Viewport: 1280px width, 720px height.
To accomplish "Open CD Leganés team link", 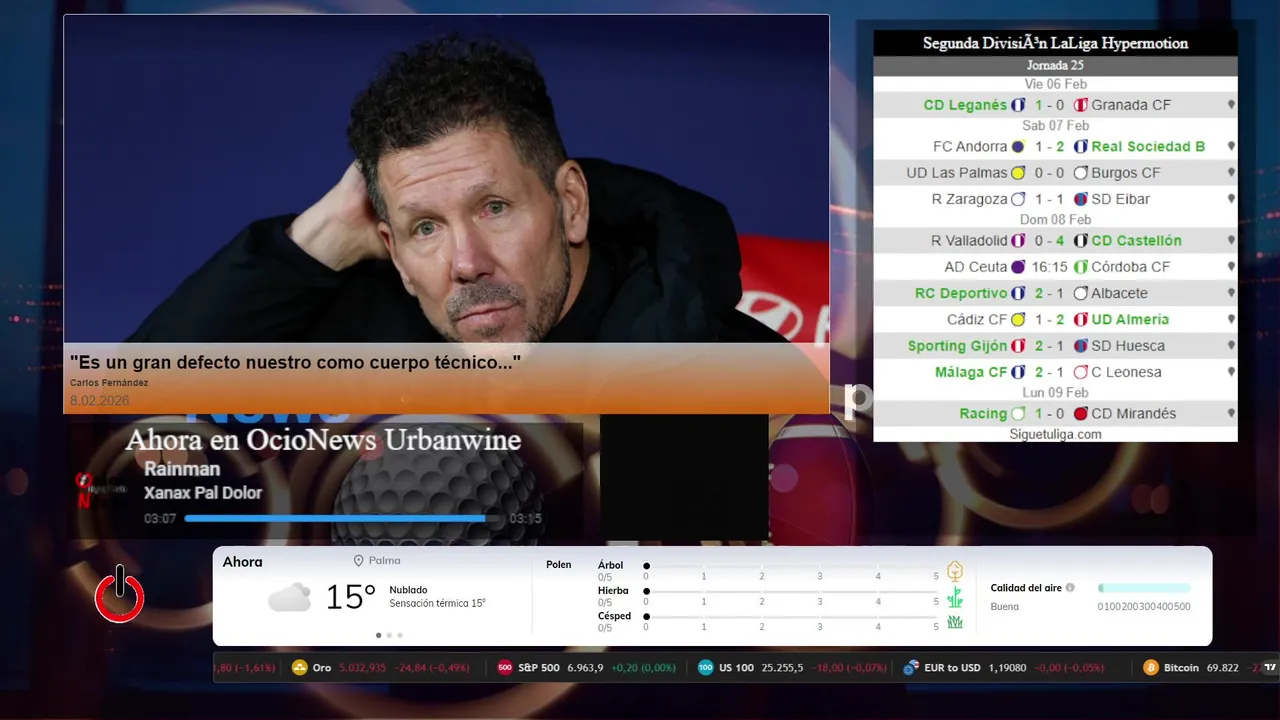I will (x=965, y=105).
